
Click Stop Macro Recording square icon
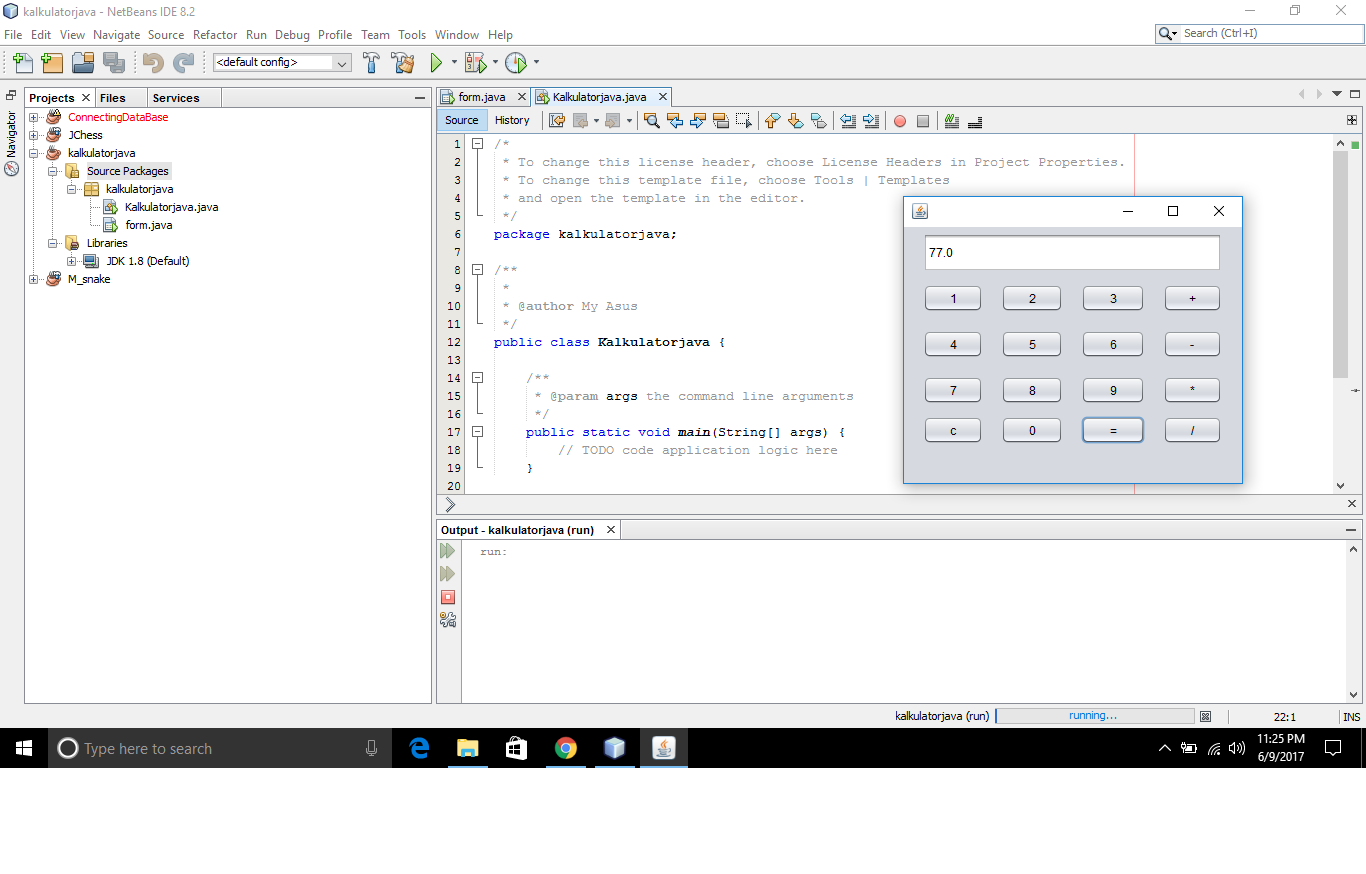tap(923, 121)
